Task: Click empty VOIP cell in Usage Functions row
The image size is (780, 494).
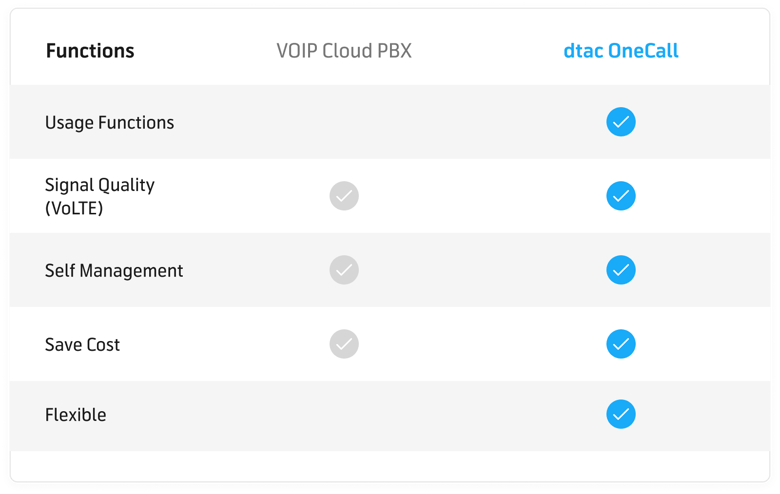Action: (x=344, y=122)
